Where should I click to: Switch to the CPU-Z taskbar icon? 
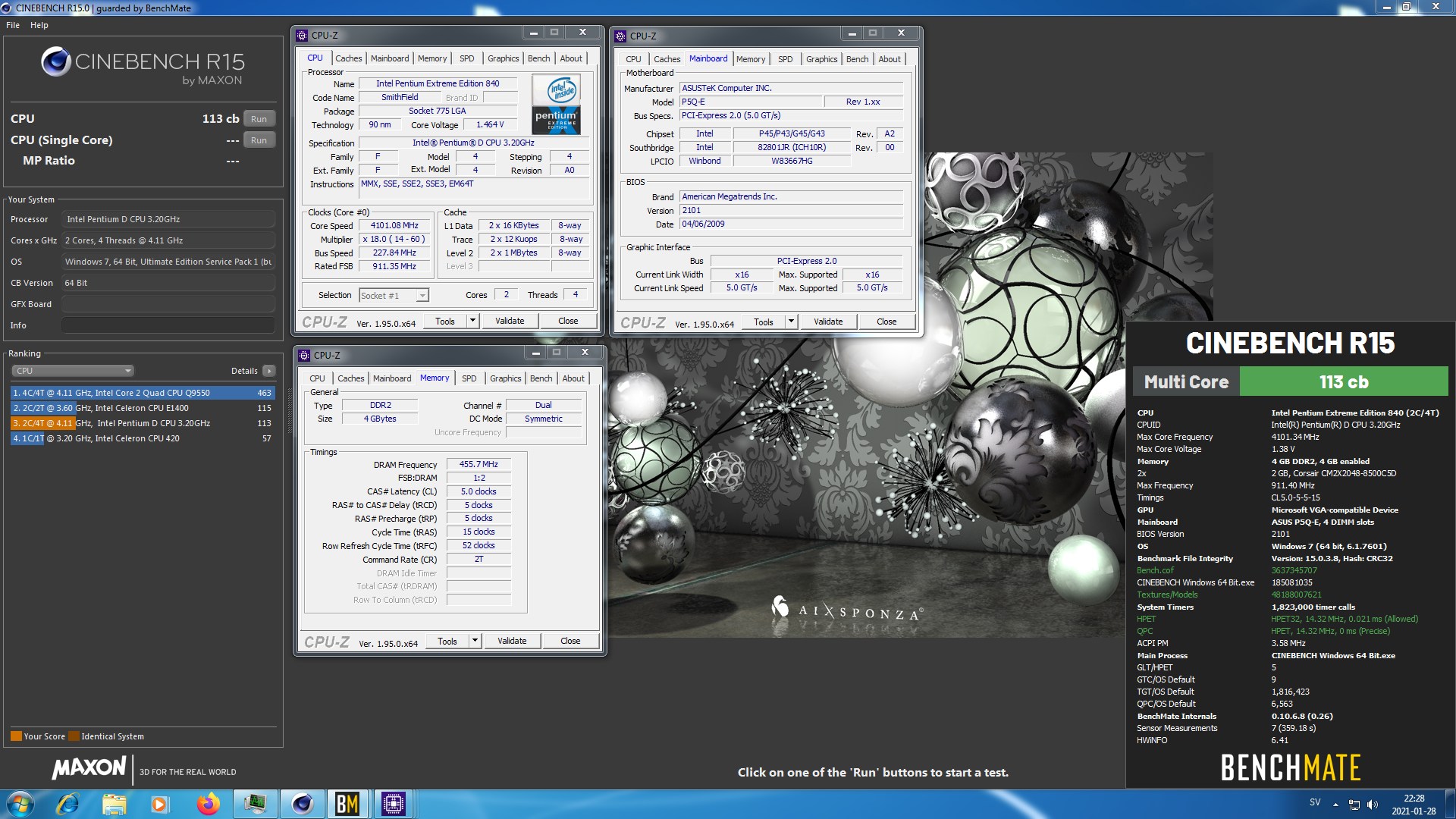[394, 804]
